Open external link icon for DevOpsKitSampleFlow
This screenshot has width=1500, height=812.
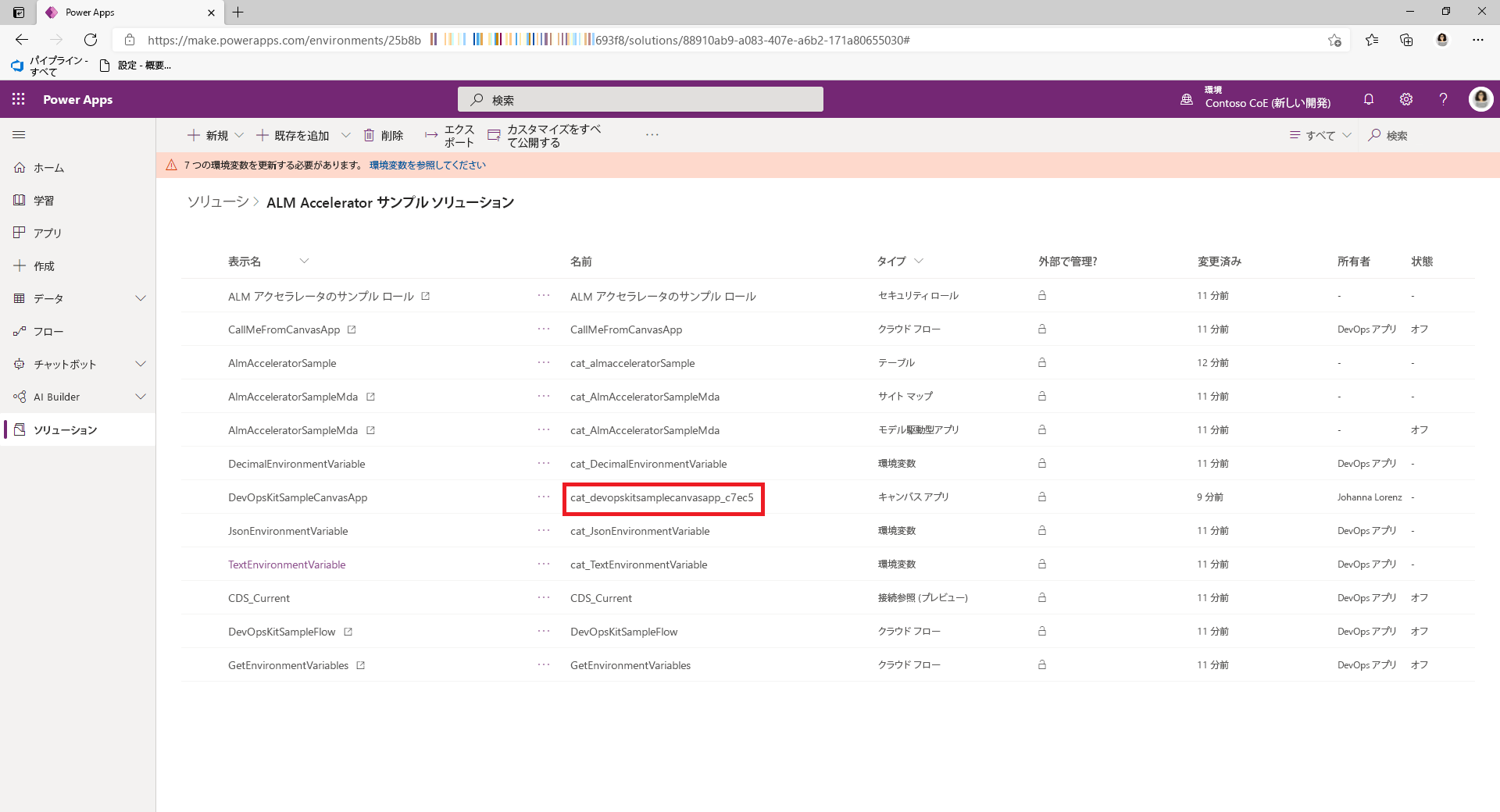pos(348,632)
